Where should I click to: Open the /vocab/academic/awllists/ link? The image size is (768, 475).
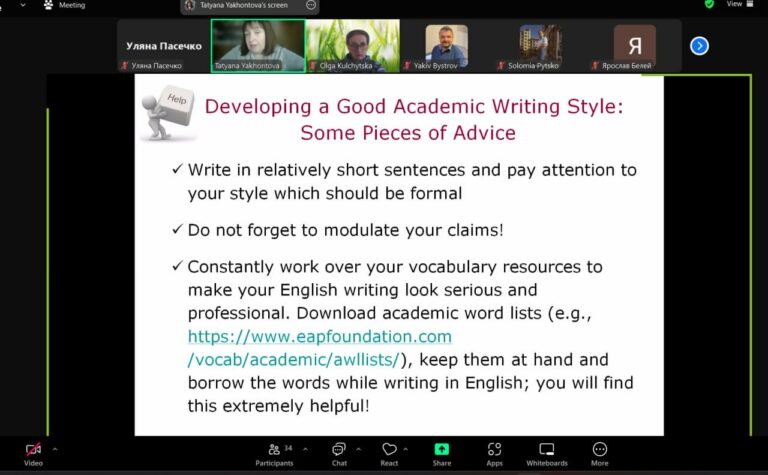(x=294, y=359)
